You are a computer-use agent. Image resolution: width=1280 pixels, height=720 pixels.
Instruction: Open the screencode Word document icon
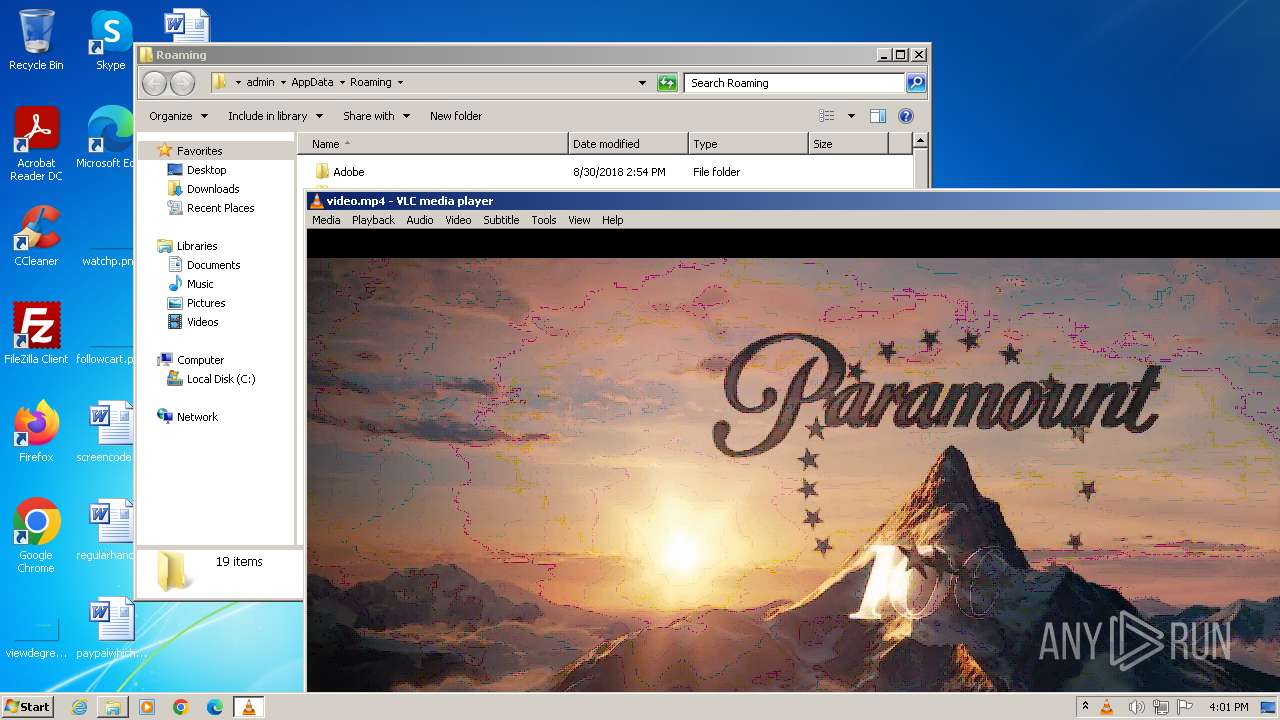coord(110,432)
